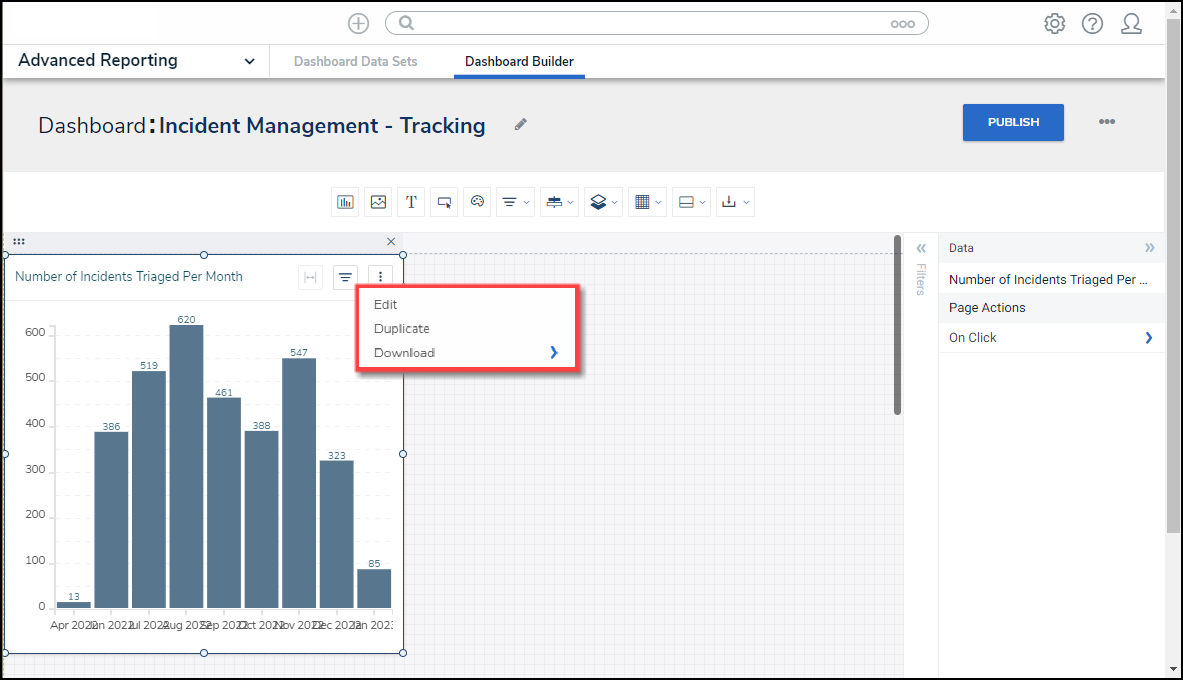Switch to the Dashboard Data Sets tab
This screenshot has height=680, width=1183.
[355, 62]
